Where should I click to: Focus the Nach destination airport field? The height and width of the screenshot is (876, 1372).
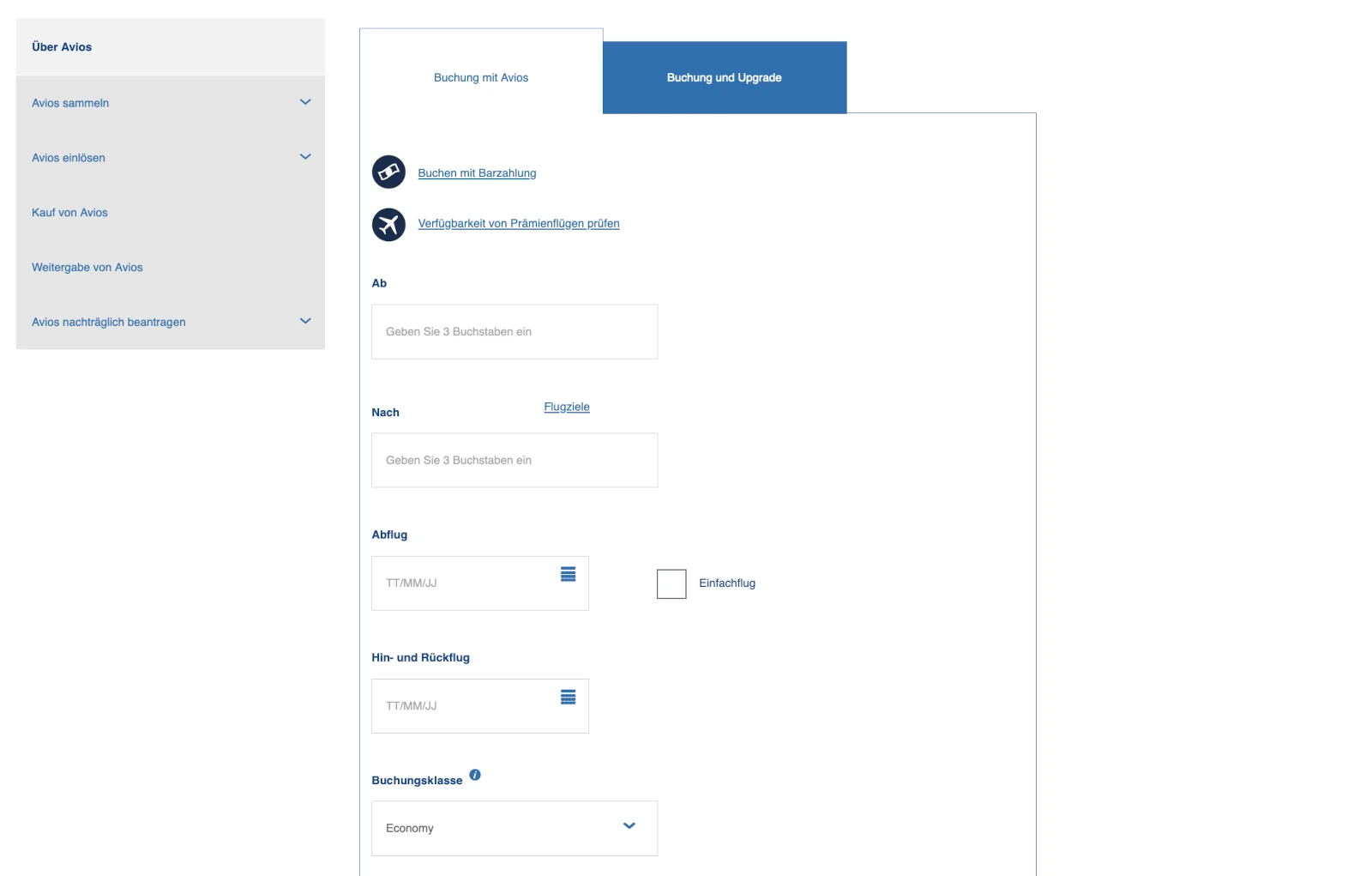[x=514, y=460]
